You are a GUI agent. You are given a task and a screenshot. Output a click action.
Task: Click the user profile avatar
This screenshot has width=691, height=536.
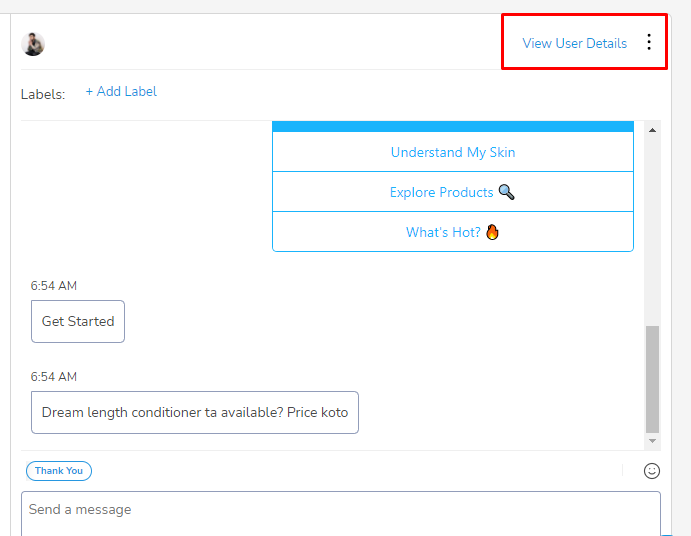[x=33, y=44]
